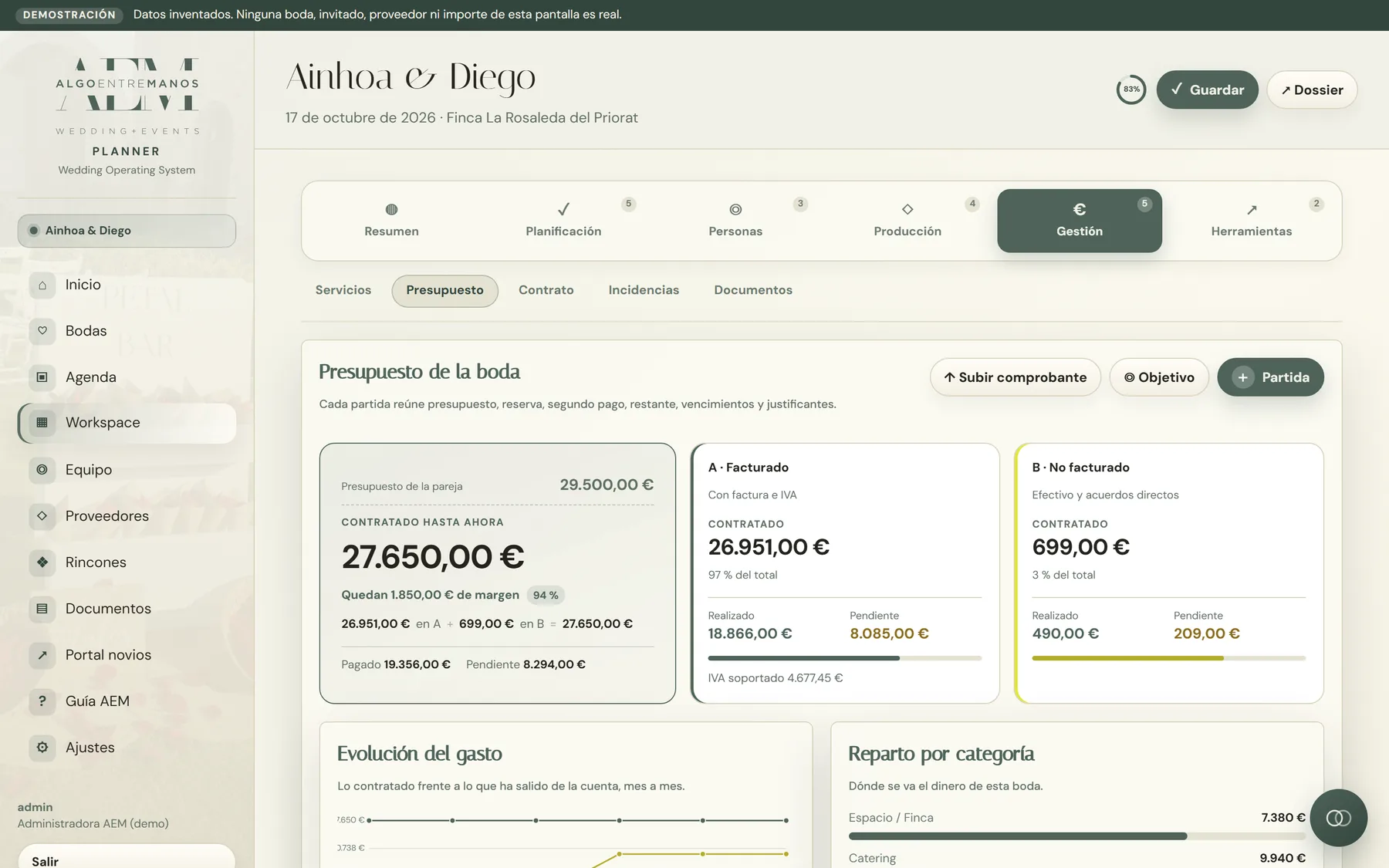Select the Presupuesto subtab
The width and height of the screenshot is (1389, 868).
445,291
